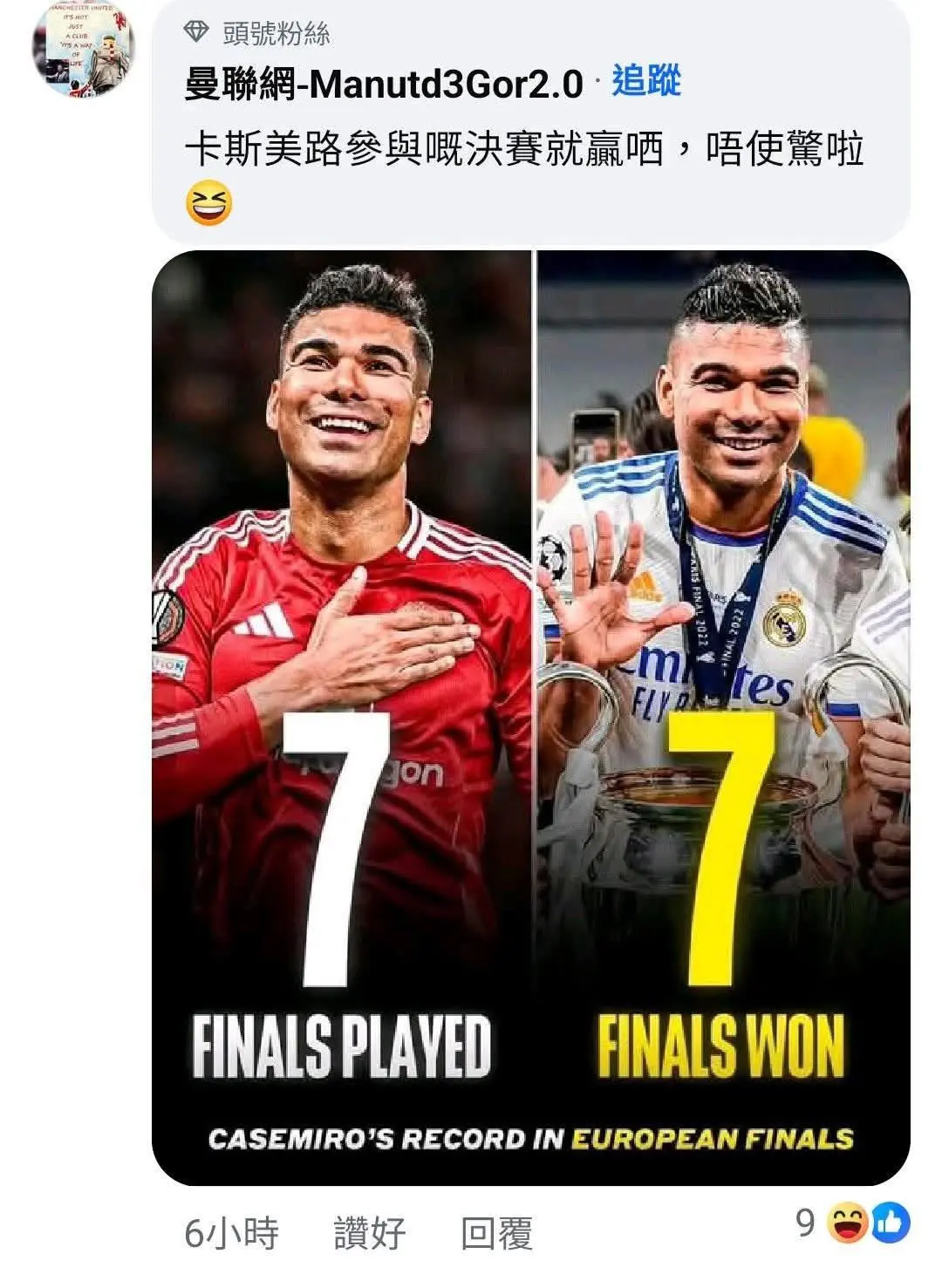Image resolution: width=942 pixels, height=1288 pixels.
Task: Open 曼聯網-Manutd3Gor2.0 profile name
Action: 383,84
